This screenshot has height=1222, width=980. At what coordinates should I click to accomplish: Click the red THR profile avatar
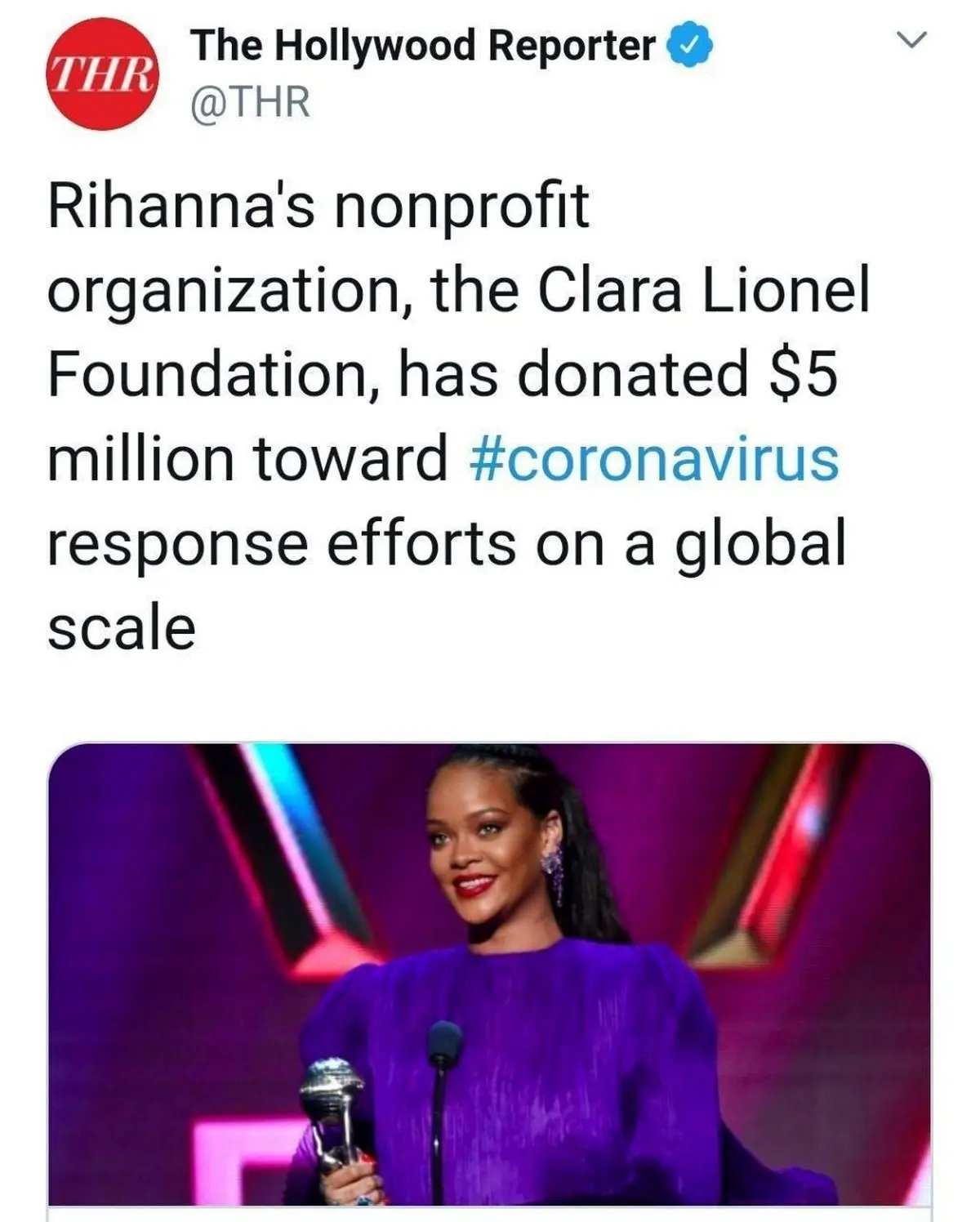pyautogui.click(x=101, y=75)
